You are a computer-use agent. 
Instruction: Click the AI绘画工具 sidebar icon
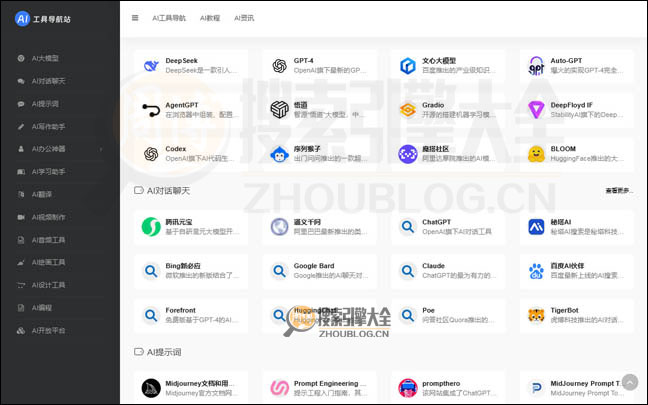21,262
